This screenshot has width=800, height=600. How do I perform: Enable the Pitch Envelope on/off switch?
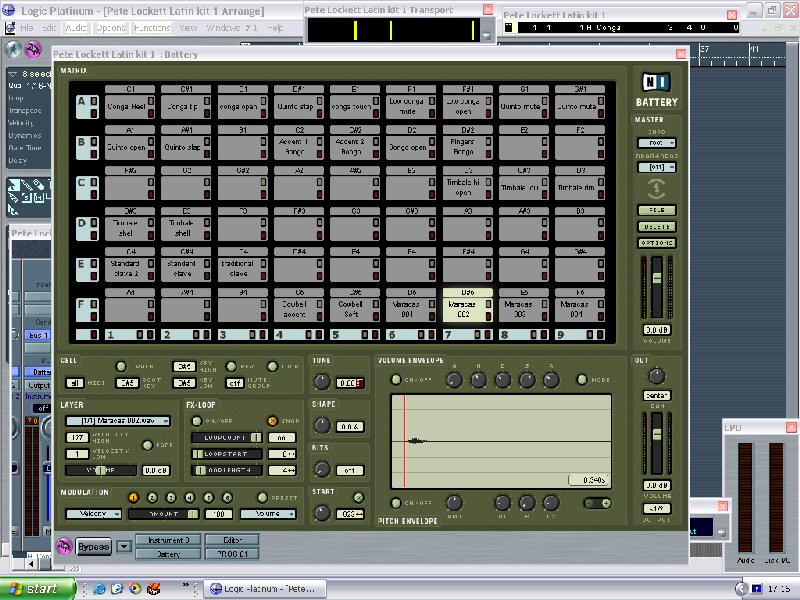tap(395, 502)
